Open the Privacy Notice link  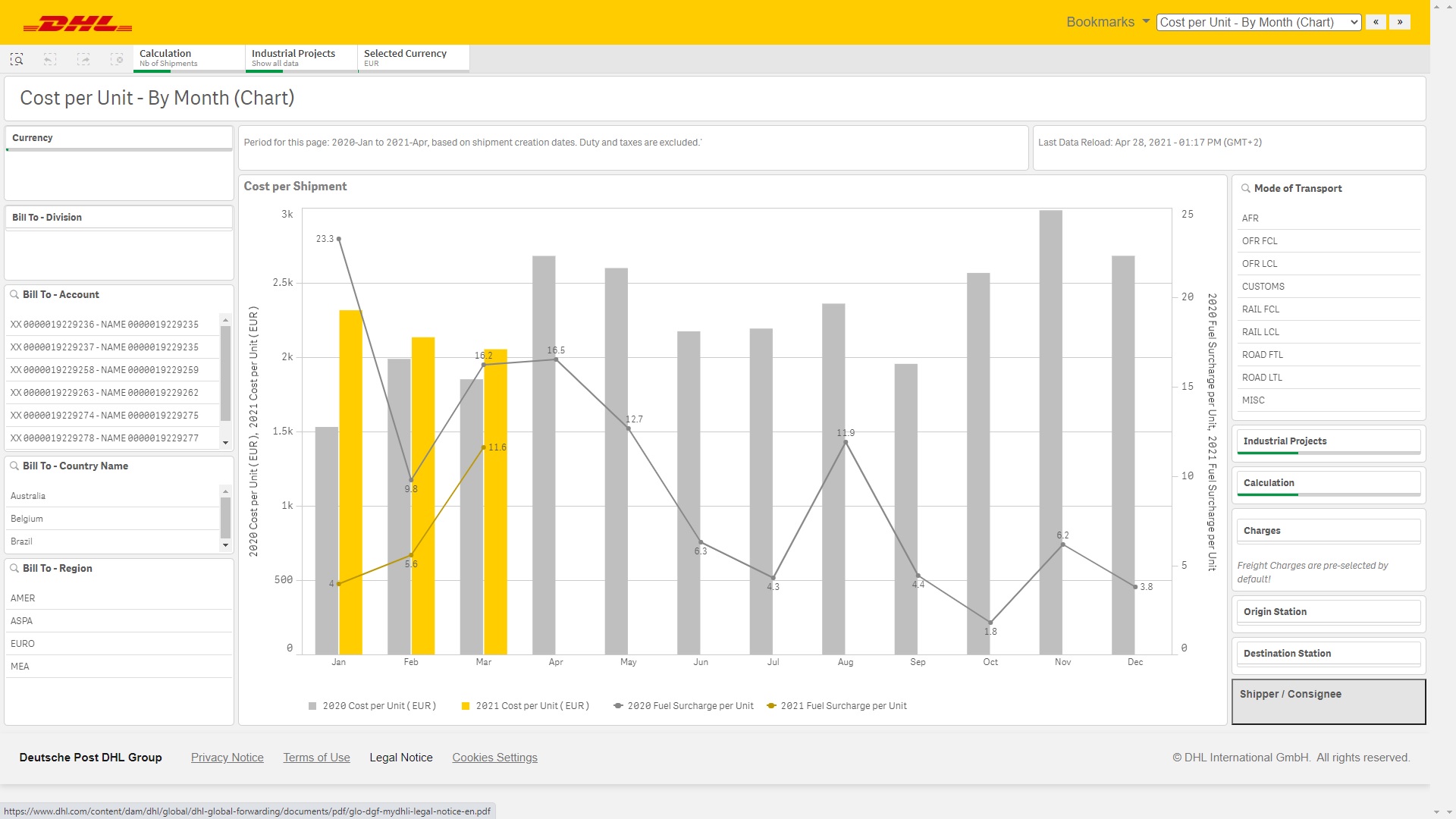227,758
